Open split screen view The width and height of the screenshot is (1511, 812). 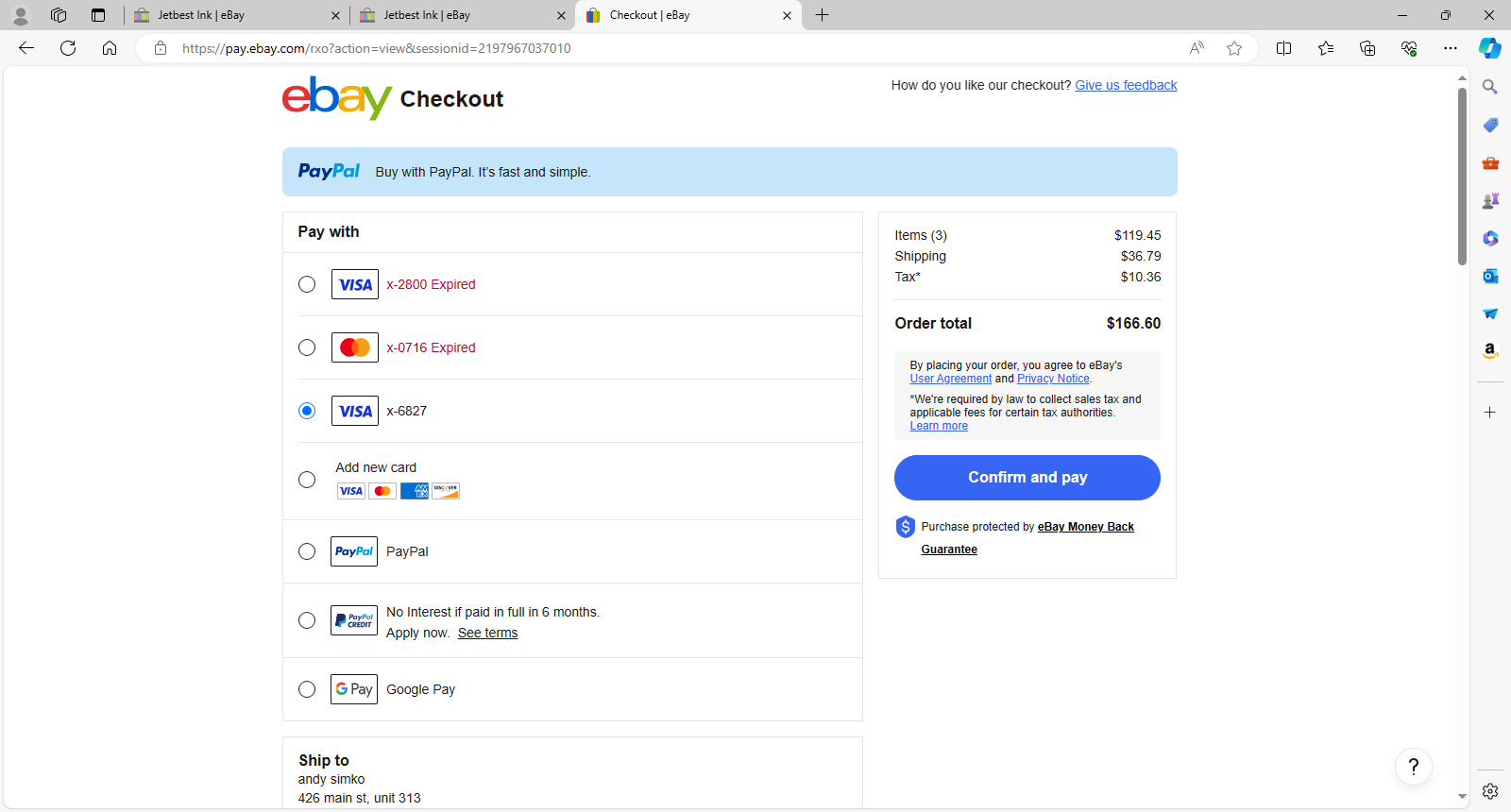tap(1284, 48)
